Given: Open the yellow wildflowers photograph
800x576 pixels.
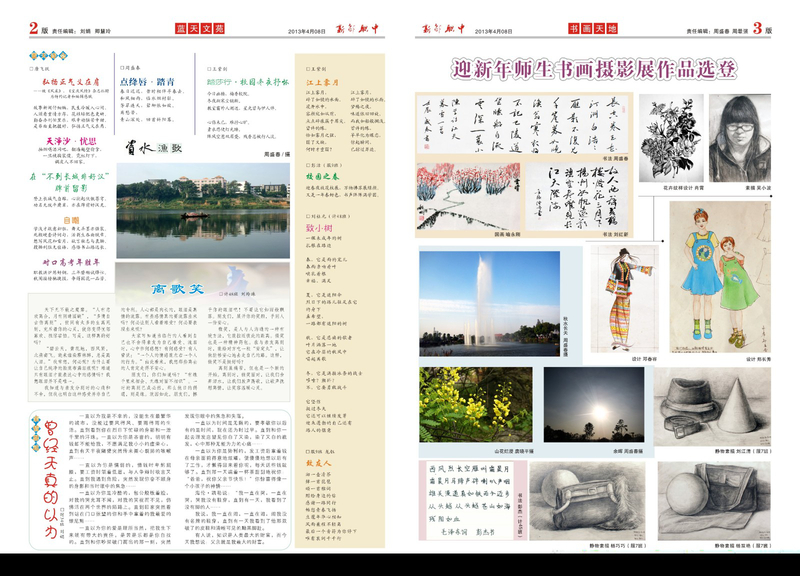Looking at the screenshot, I should point(476,405).
